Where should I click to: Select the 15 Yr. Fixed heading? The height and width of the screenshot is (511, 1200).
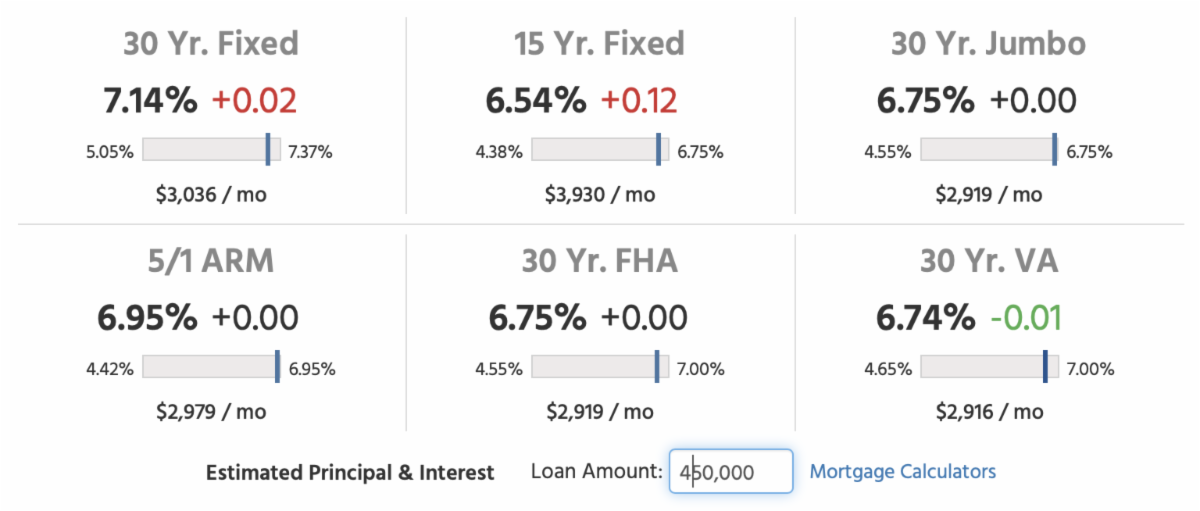pyautogui.click(x=599, y=44)
